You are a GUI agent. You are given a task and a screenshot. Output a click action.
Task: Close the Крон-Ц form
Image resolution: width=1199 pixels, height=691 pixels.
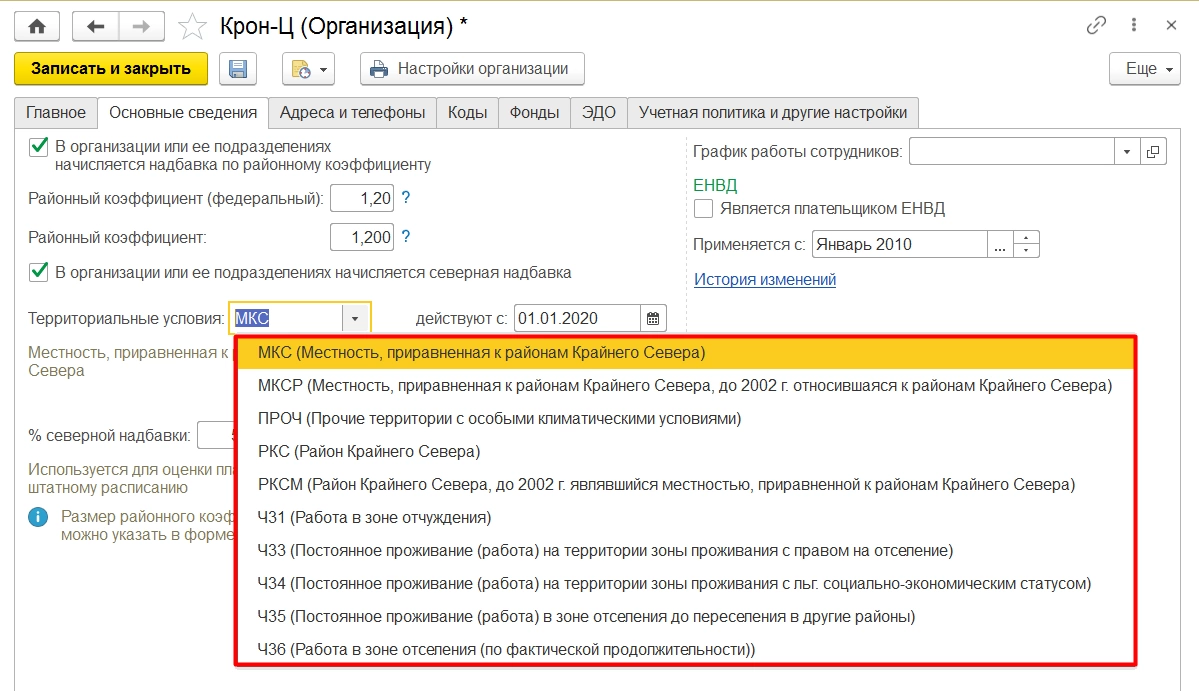tap(1171, 25)
